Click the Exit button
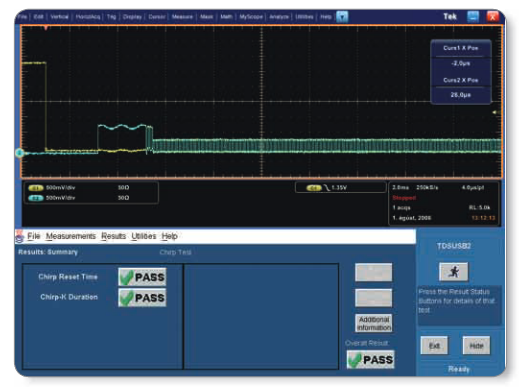The height and width of the screenshot is (387, 519). 434,346
